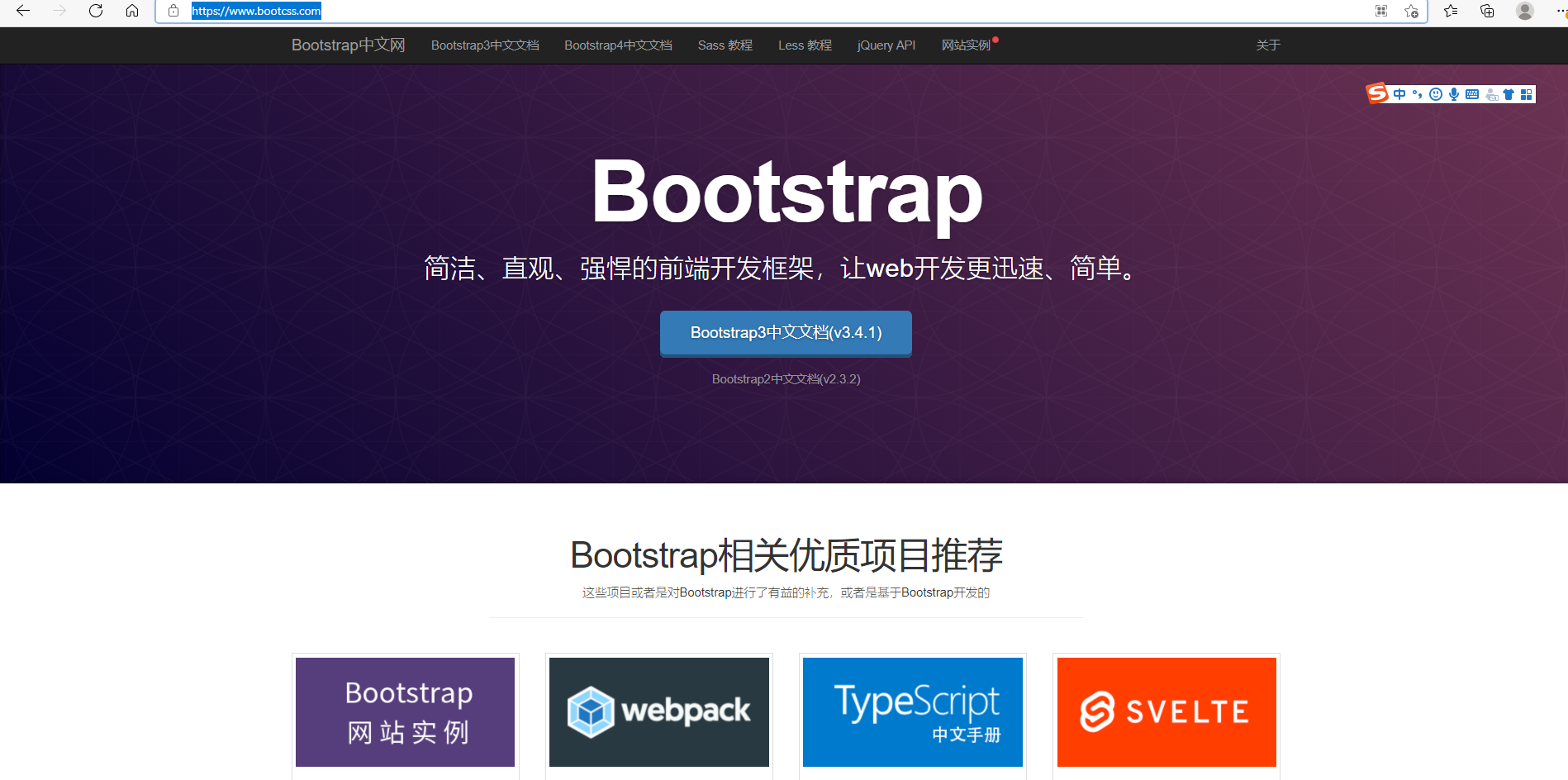Open the Sass 教程 menu item
This screenshot has height=780, width=1568.
[x=725, y=45]
